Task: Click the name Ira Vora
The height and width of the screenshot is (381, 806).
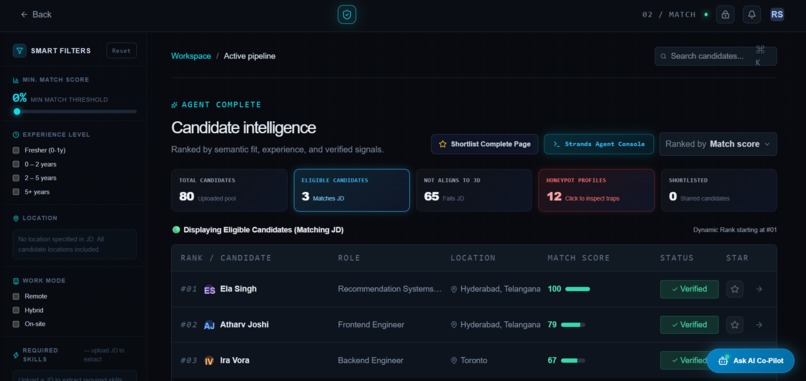Action: [234, 360]
